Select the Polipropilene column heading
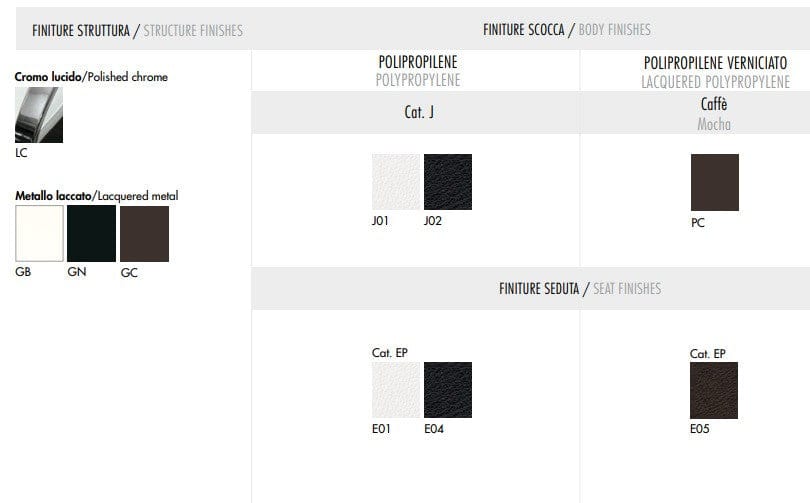810x503 pixels. click(x=417, y=70)
